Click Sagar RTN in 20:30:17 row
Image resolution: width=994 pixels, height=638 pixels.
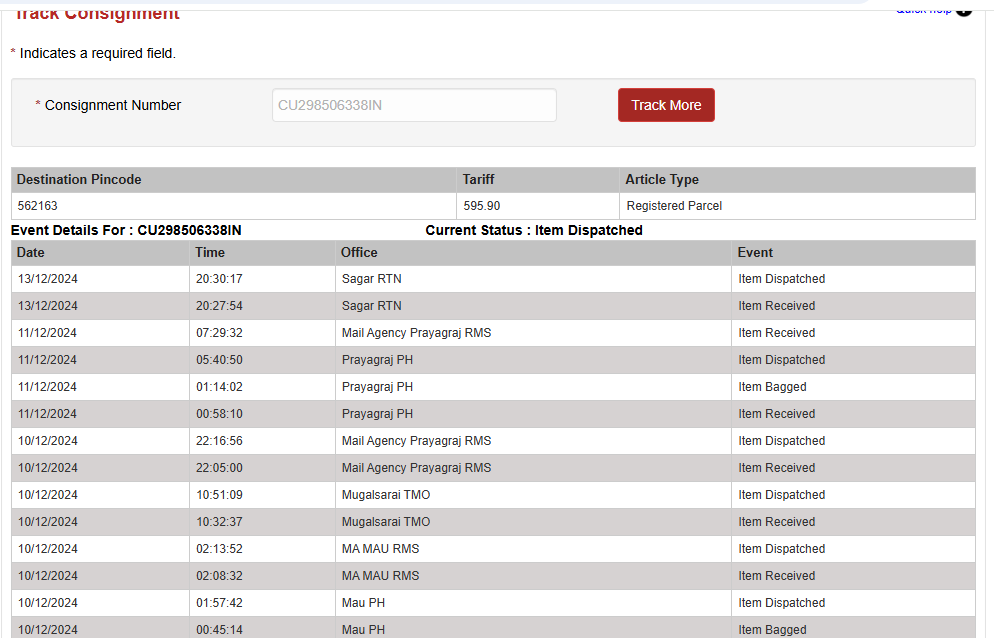(371, 279)
